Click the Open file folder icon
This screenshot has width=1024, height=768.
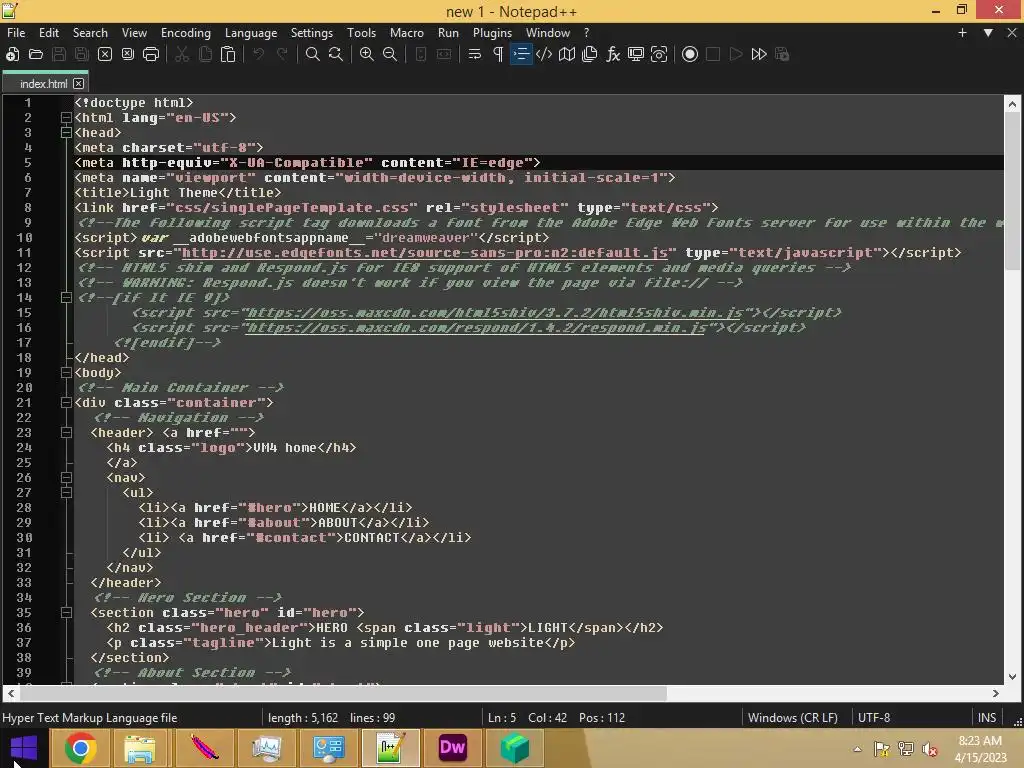pos(36,54)
